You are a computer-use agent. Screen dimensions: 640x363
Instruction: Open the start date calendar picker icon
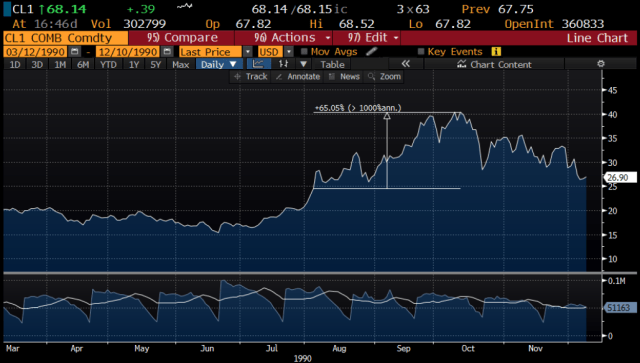click(x=75, y=52)
